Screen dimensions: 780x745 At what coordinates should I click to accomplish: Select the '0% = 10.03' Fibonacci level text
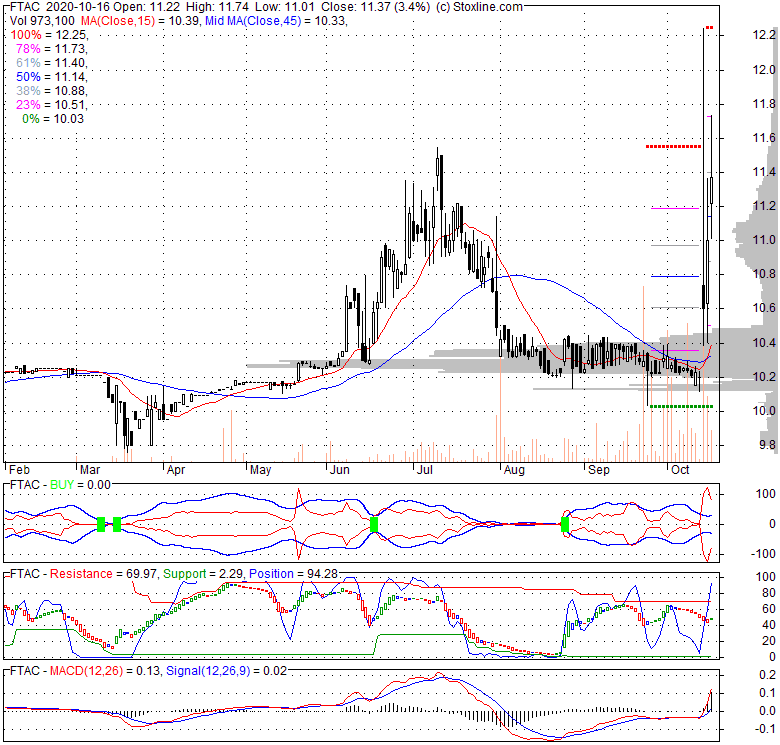pyautogui.click(x=53, y=118)
